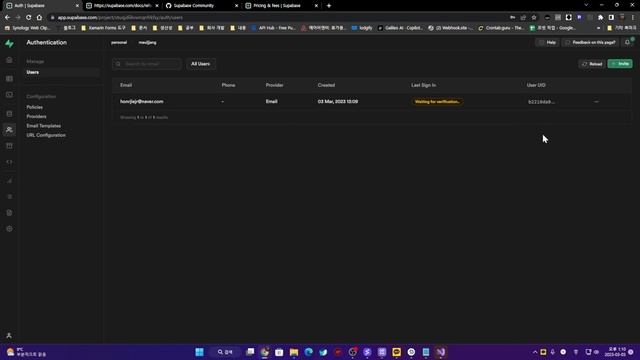Viewport: 640px width, 360px height.
Task: Open a new browser tab
Action: tap(329, 6)
